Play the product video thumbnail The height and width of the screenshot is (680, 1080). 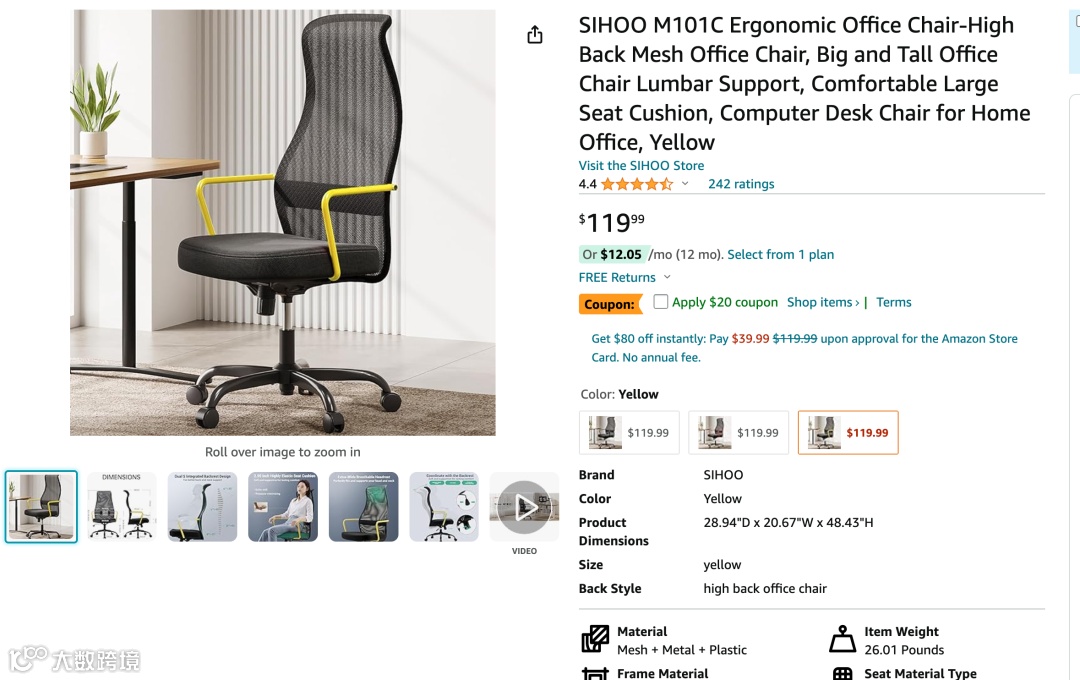[x=524, y=507]
